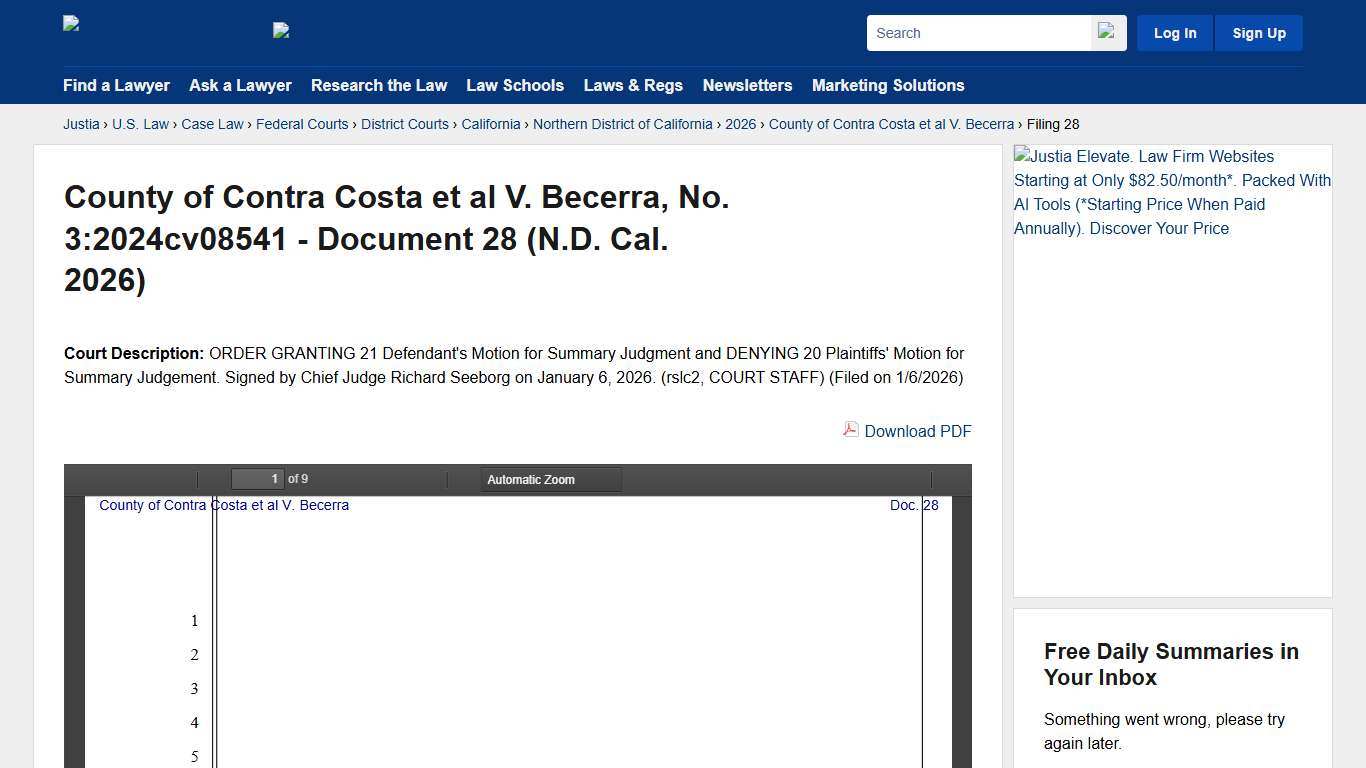Select Find a Lawyer in the navigation

pyautogui.click(x=116, y=86)
